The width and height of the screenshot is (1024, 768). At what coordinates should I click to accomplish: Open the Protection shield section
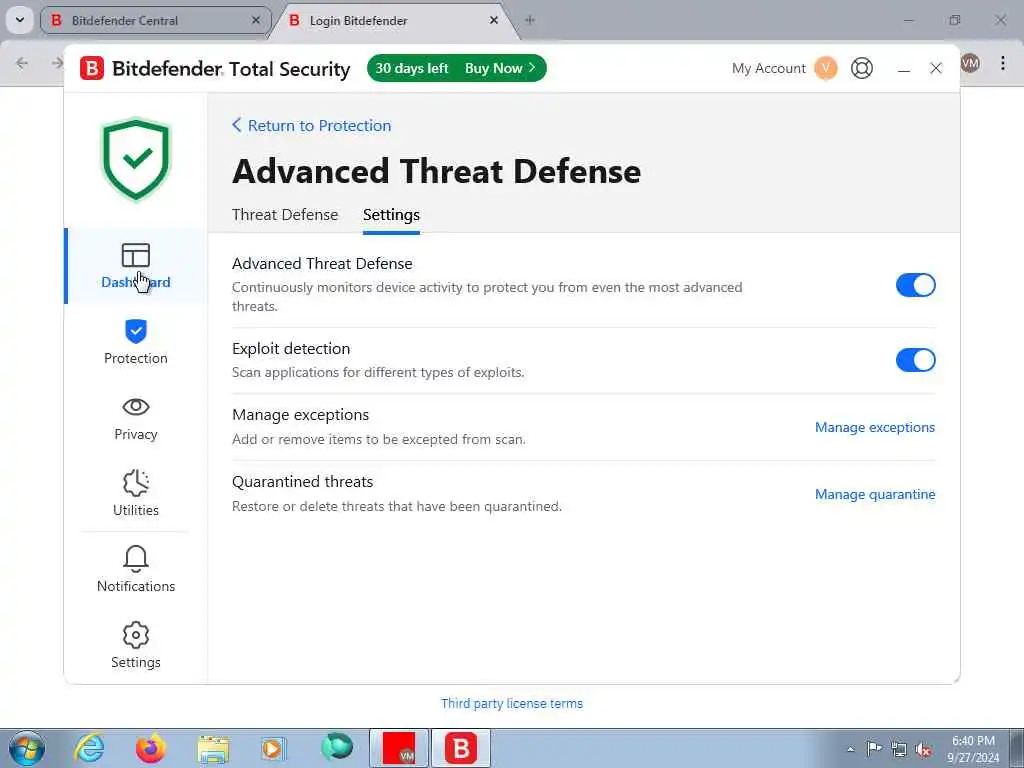pos(136,342)
